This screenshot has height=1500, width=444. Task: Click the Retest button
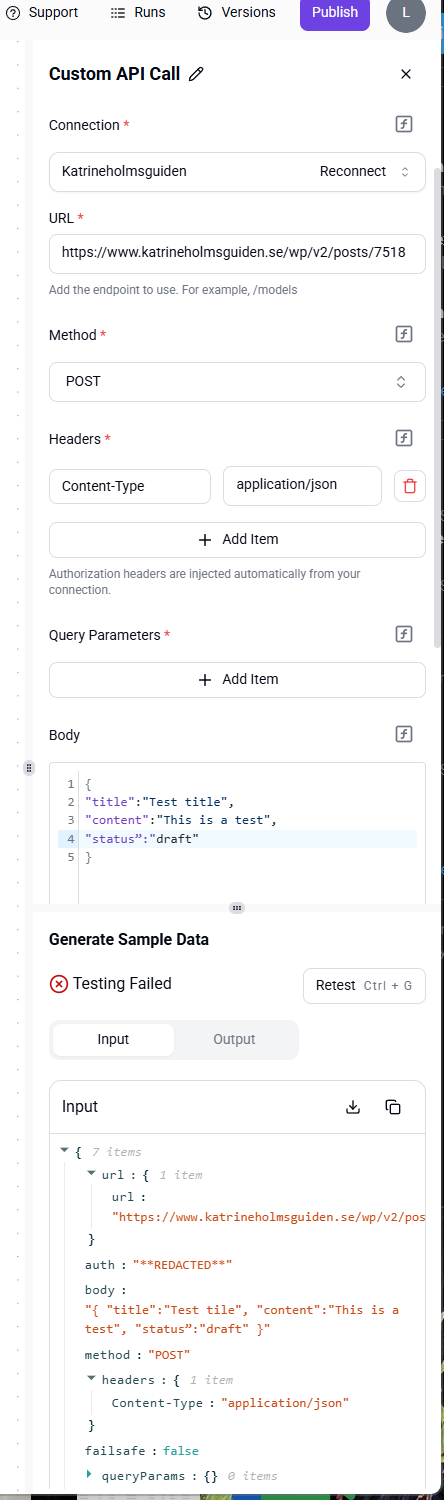[365, 985]
